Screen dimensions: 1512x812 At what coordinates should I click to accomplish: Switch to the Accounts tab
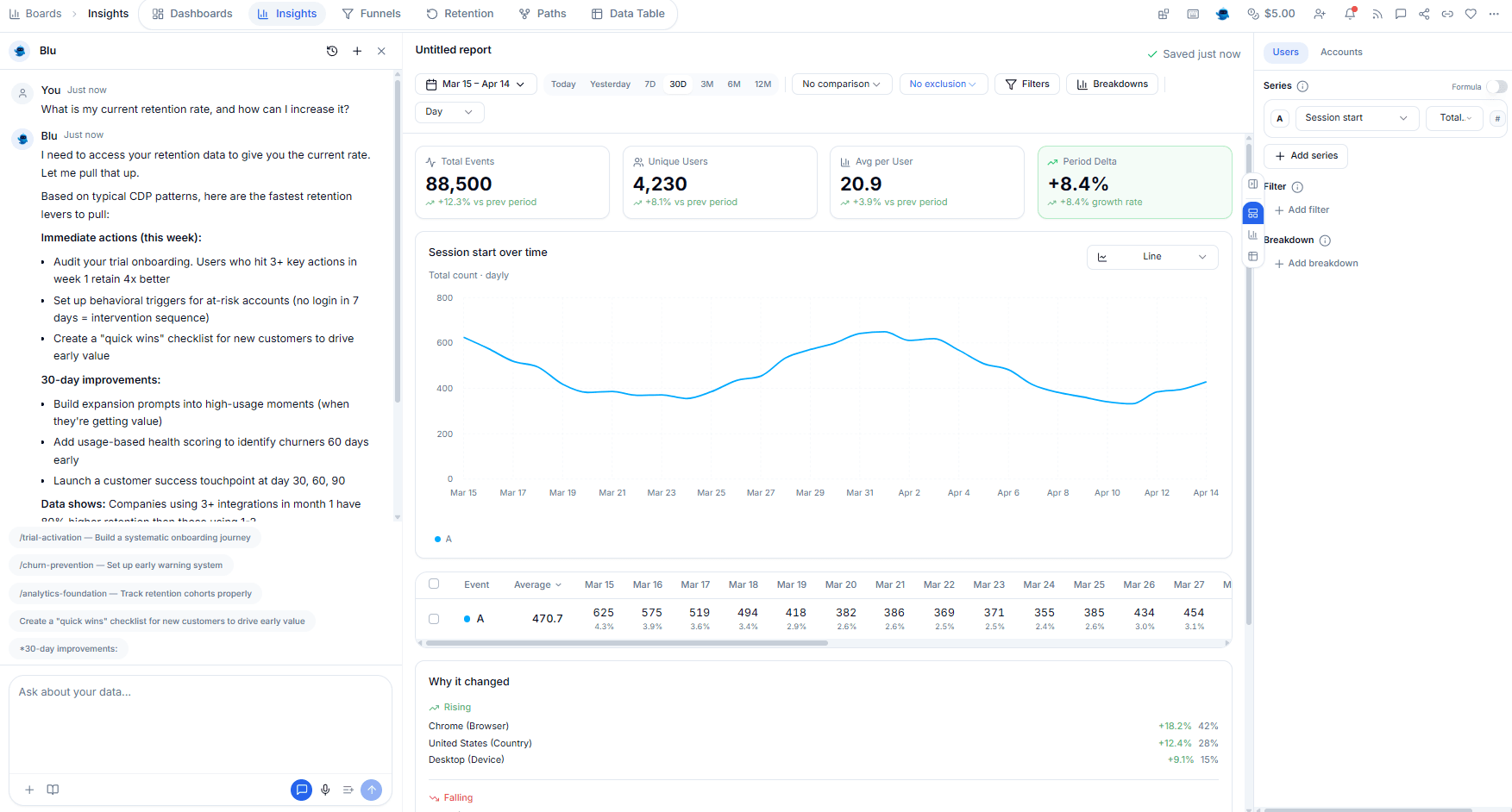(1340, 52)
